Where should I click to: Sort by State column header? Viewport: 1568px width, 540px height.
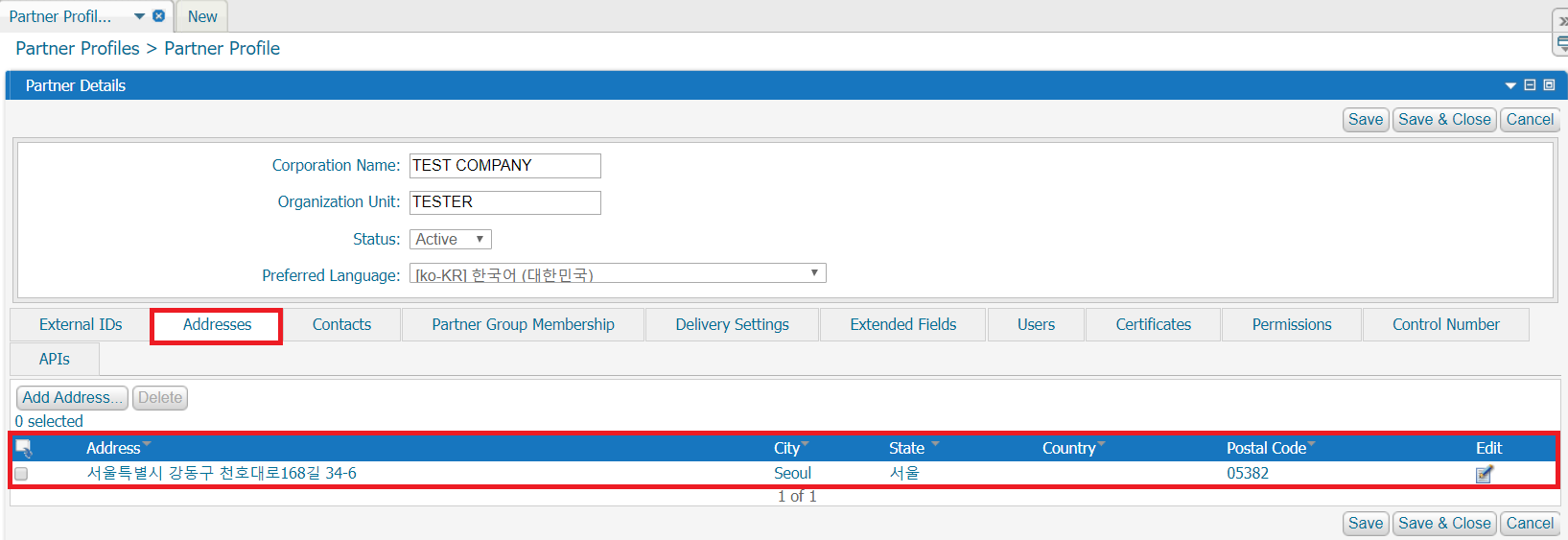(906, 448)
